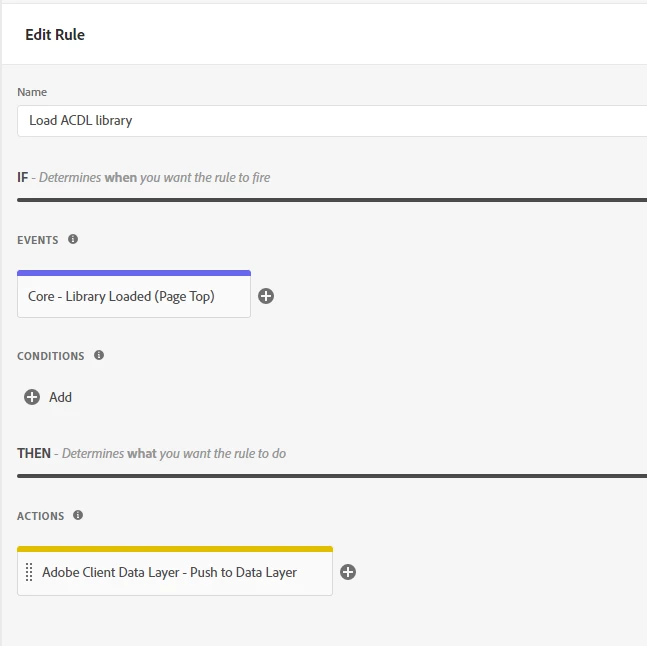Screen dimensions: 647x646
Task: Add another action with plus icon
Action: (x=348, y=572)
